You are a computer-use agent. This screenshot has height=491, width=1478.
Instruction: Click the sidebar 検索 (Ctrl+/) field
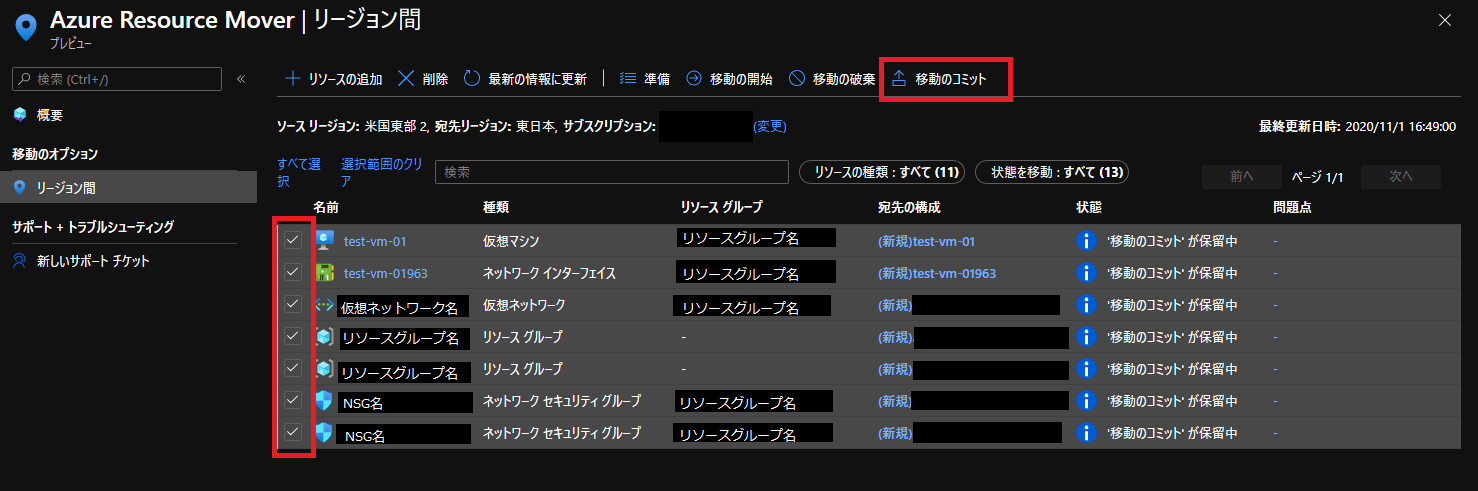click(x=116, y=80)
